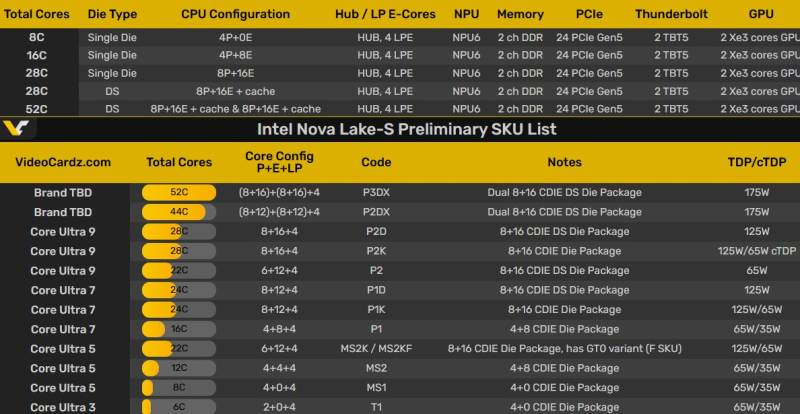Click the 'Single Die' cell in the 8C row

point(112,37)
